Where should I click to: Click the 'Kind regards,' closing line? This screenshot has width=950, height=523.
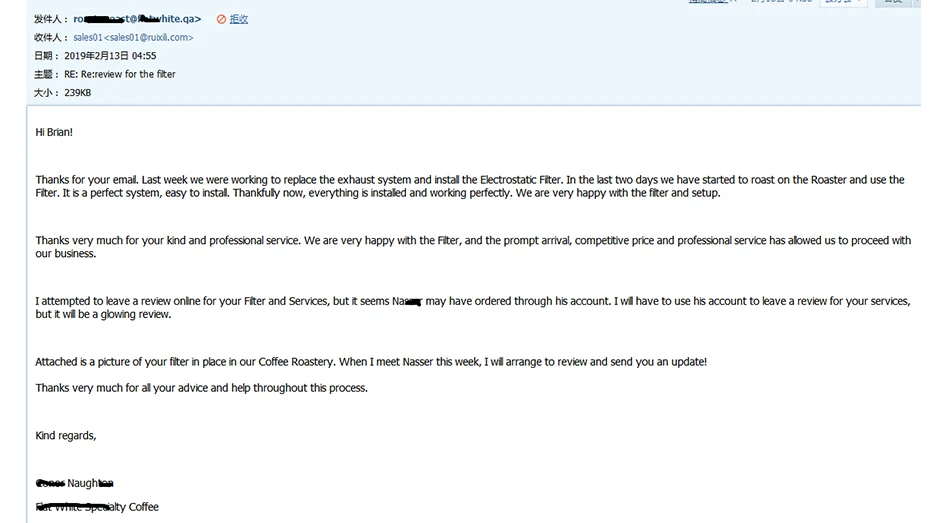[x=65, y=436]
